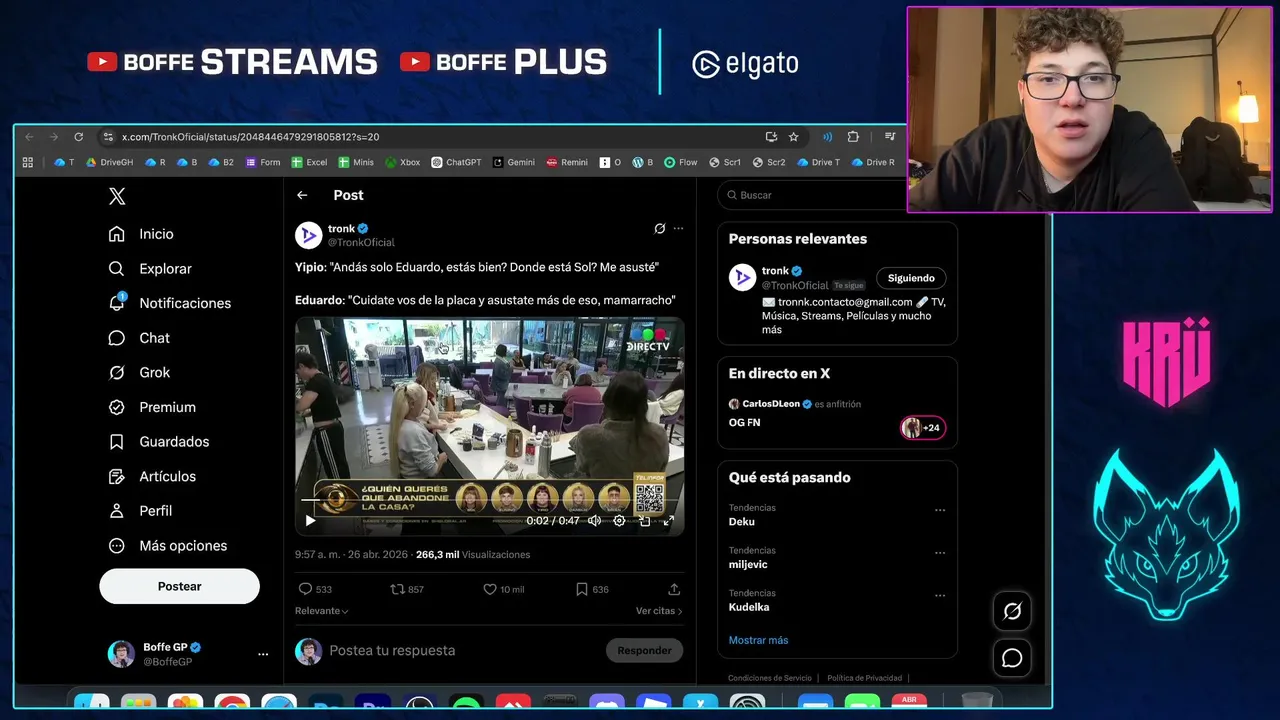Viewport: 1280px width, 720px height.
Task: Open the Relevante sort dropdown
Action: 322,611
